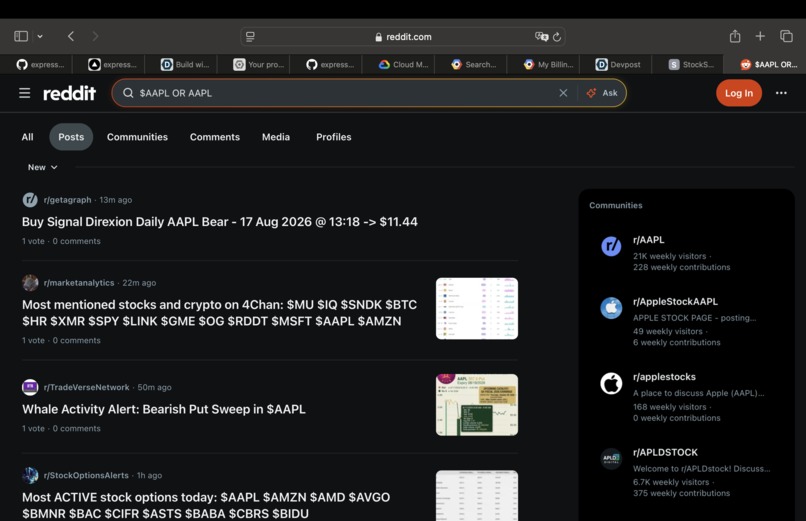The height and width of the screenshot is (521, 806).
Task: Go to Reddit home via logo
Action: [69, 93]
